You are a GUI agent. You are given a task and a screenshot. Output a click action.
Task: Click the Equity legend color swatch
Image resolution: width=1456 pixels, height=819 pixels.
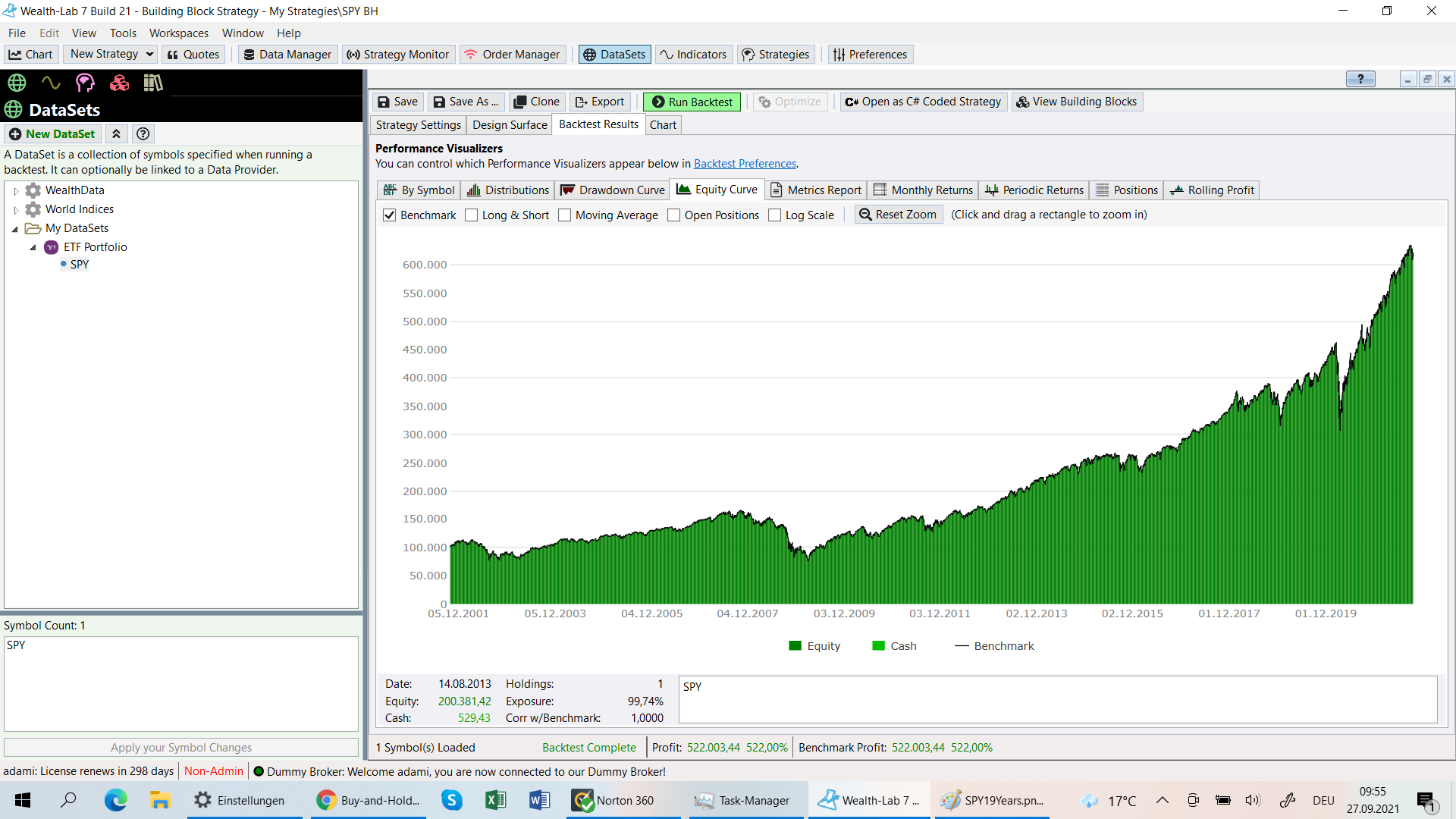click(x=795, y=646)
